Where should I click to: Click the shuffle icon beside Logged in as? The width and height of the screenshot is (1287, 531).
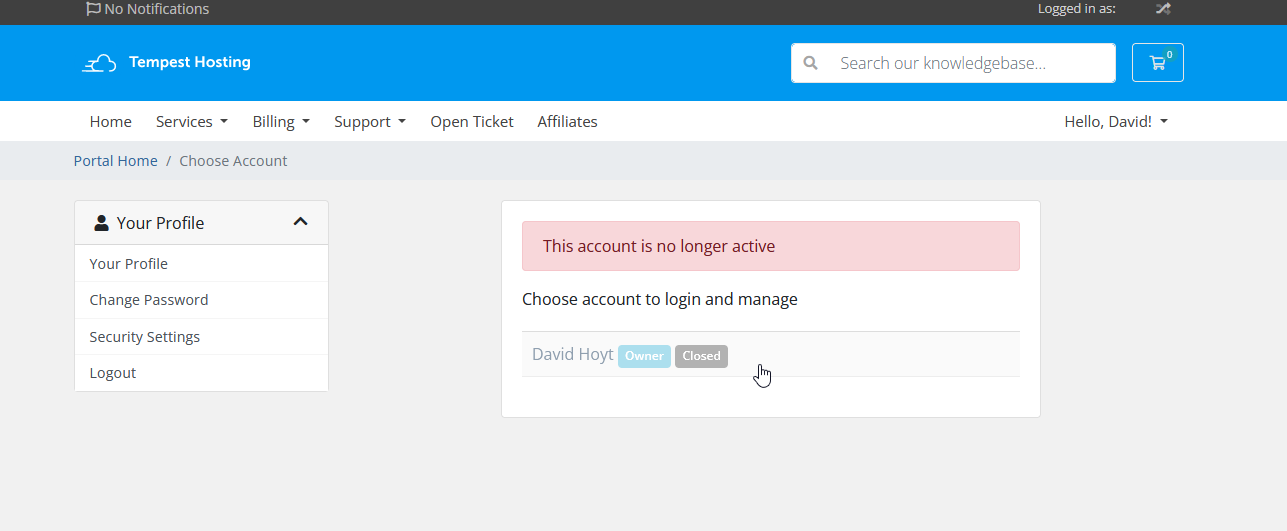pos(1162,9)
